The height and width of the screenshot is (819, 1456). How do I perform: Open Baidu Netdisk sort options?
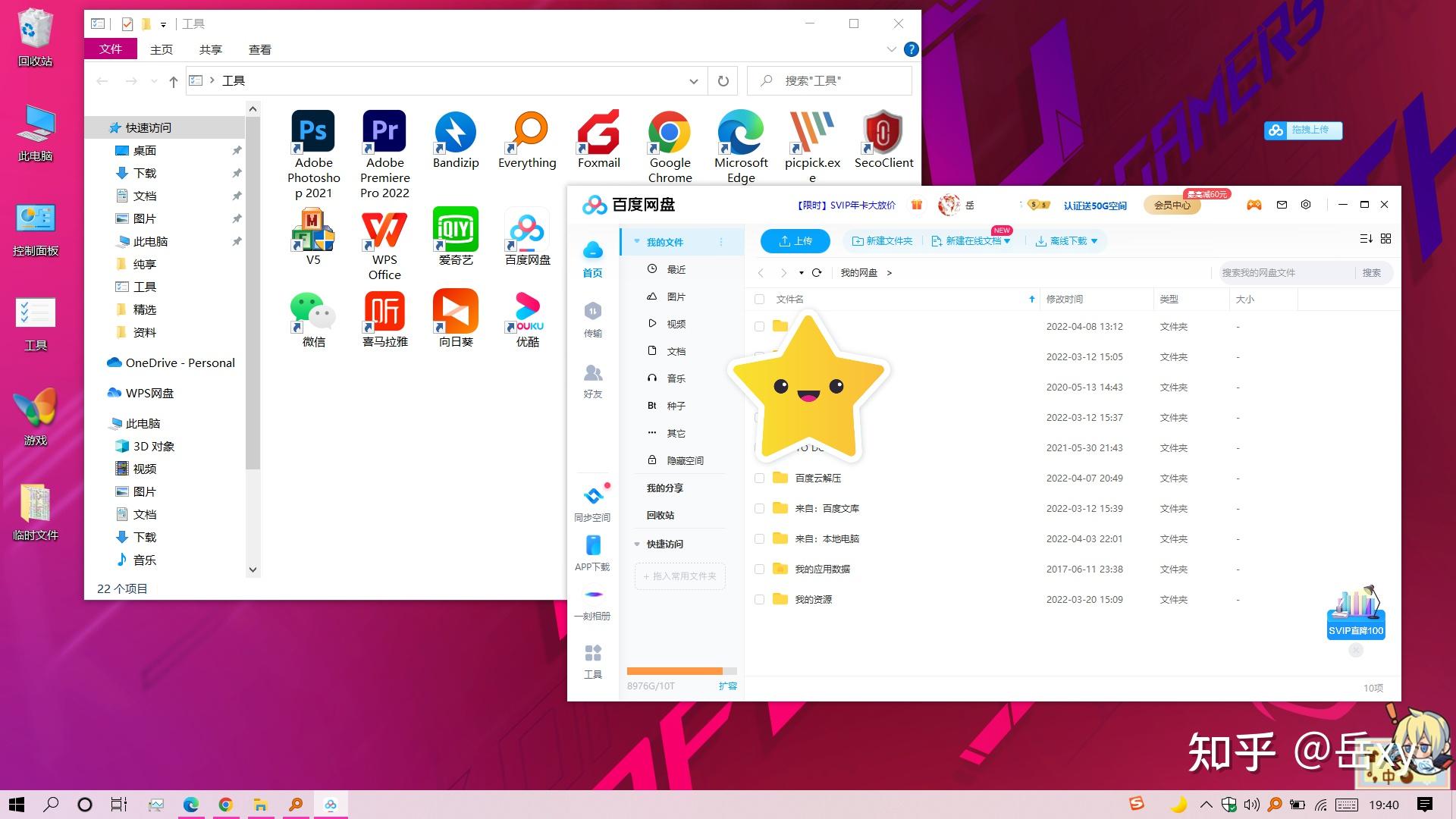[1366, 238]
